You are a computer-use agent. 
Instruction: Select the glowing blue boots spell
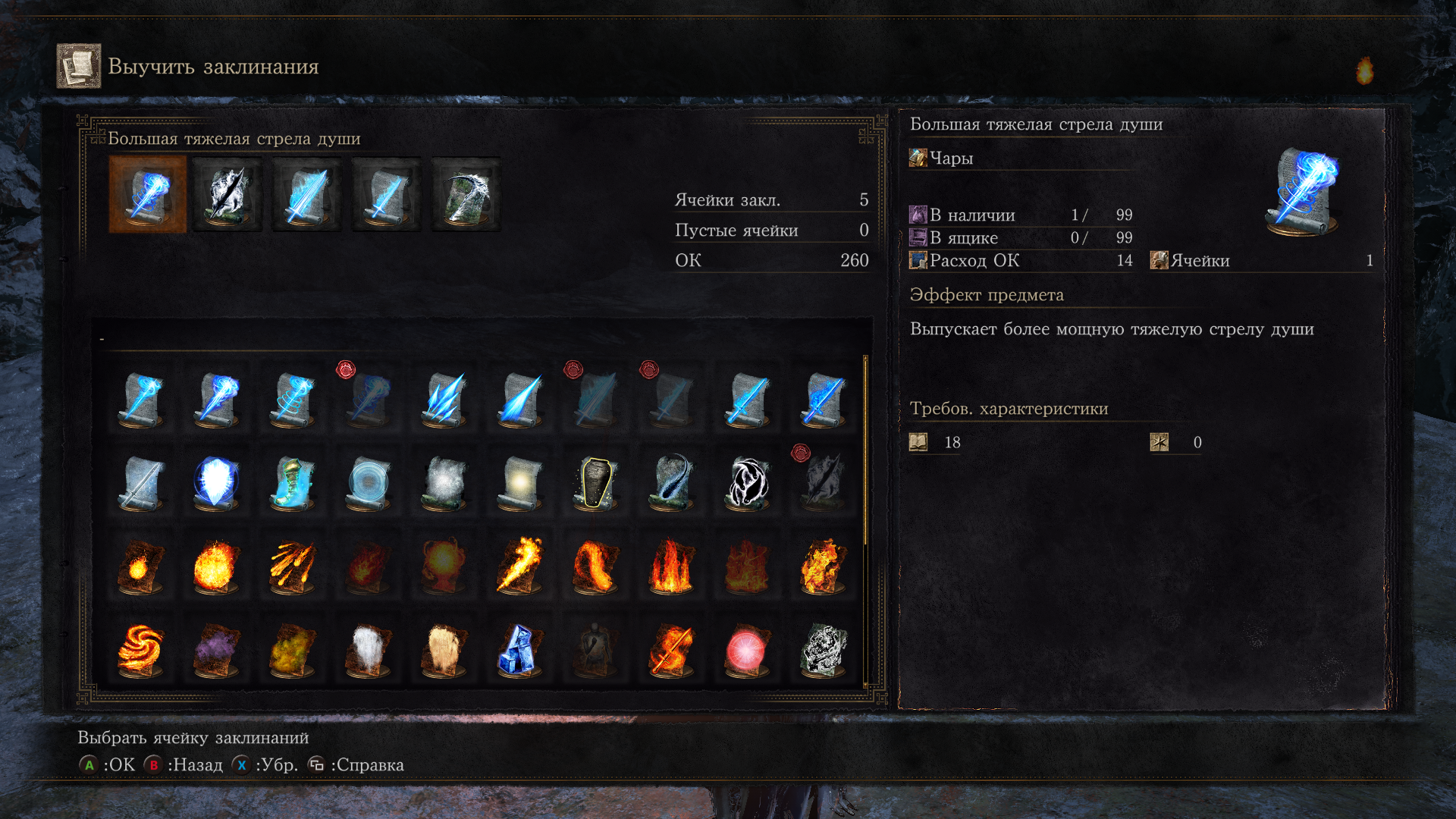click(x=292, y=482)
